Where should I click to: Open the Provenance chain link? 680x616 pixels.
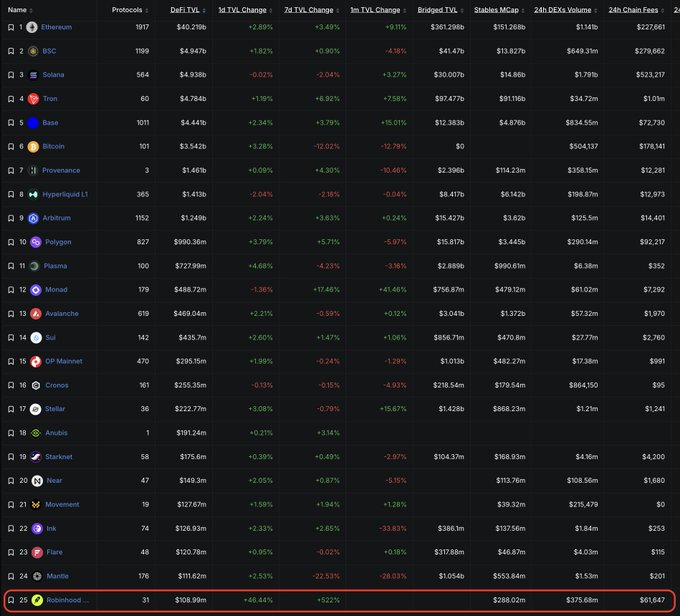(x=61, y=170)
